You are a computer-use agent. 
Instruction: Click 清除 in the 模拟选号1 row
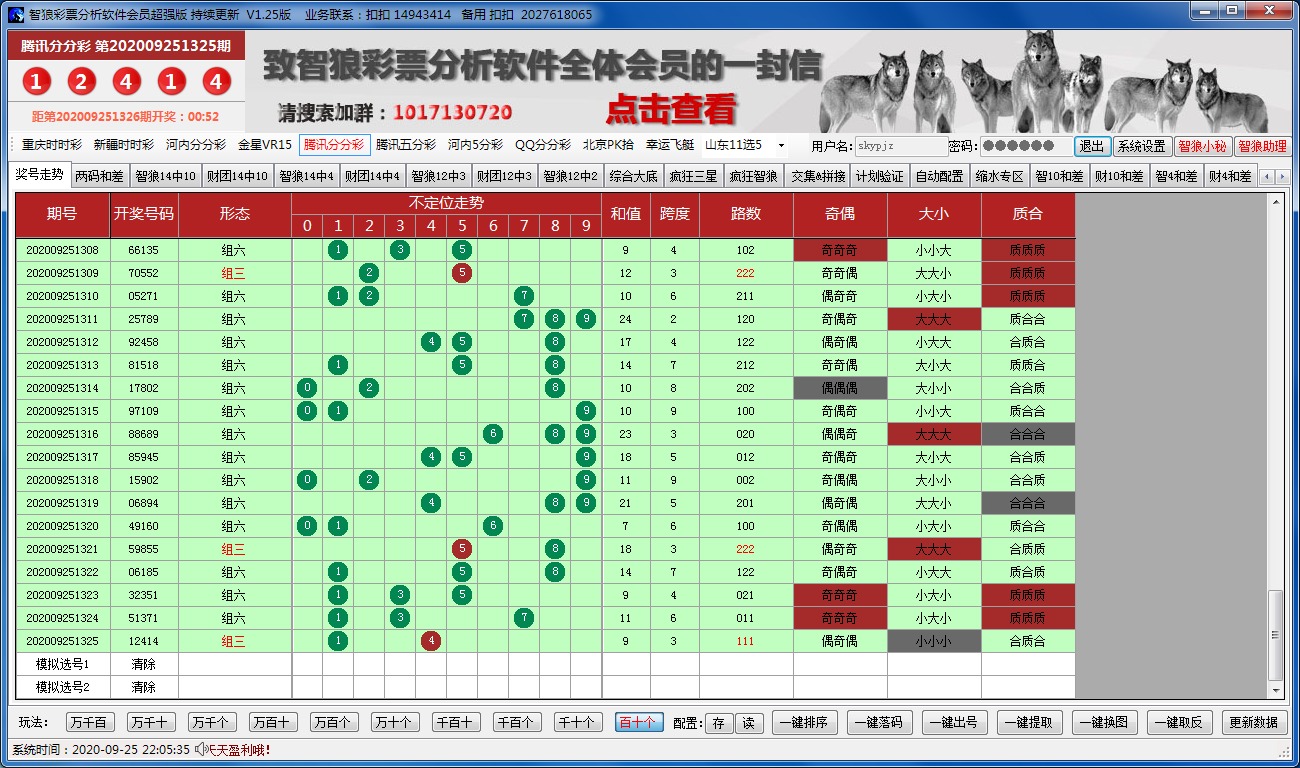tap(144, 664)
